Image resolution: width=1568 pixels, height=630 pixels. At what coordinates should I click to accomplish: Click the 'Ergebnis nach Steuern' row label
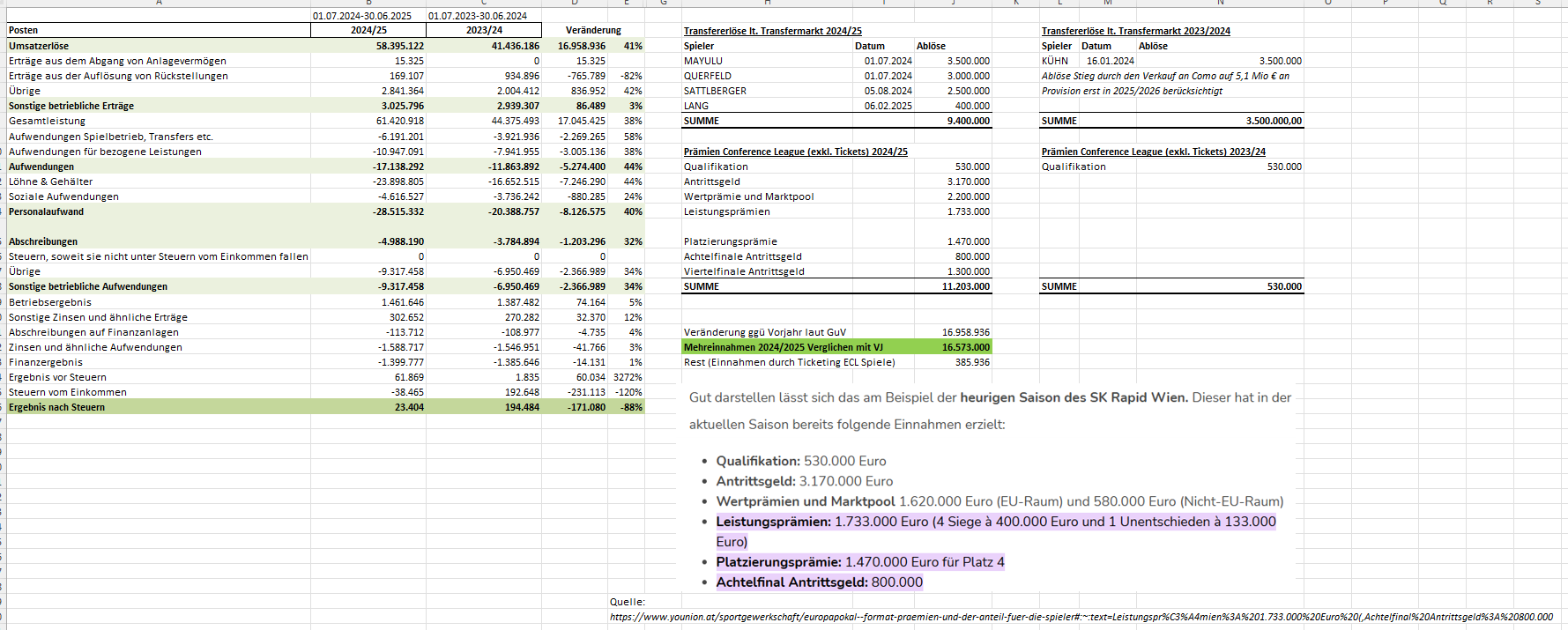[57, 407]
